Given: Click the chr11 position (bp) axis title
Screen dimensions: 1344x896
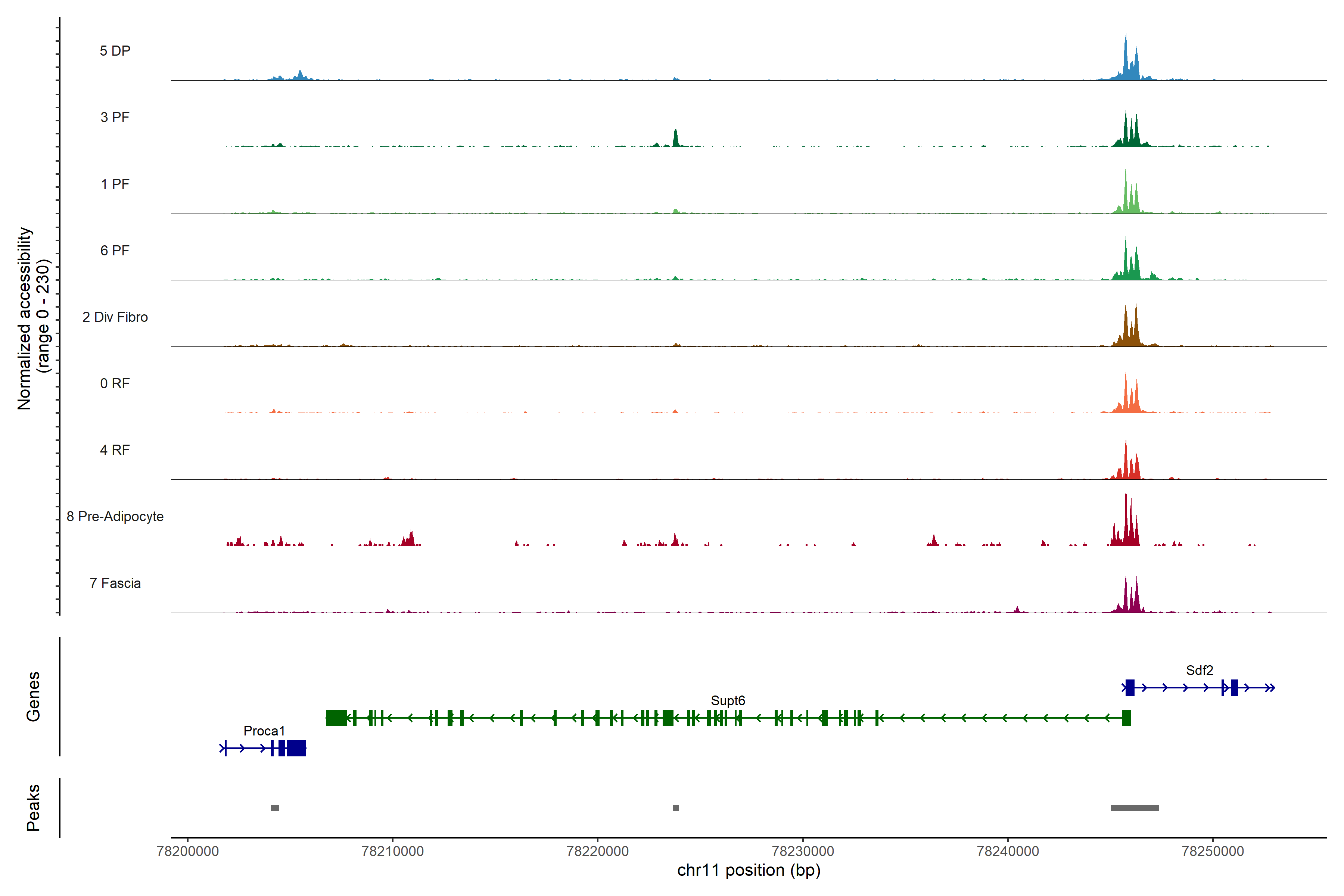Looking at the screenshot, I should pos(749,870).
